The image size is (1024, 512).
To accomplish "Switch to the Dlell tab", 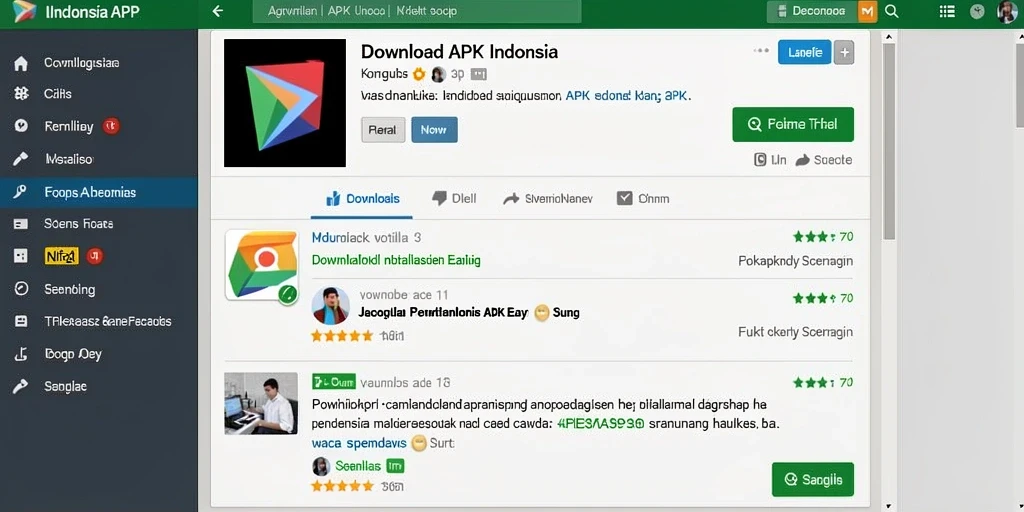I will (454, 199).
